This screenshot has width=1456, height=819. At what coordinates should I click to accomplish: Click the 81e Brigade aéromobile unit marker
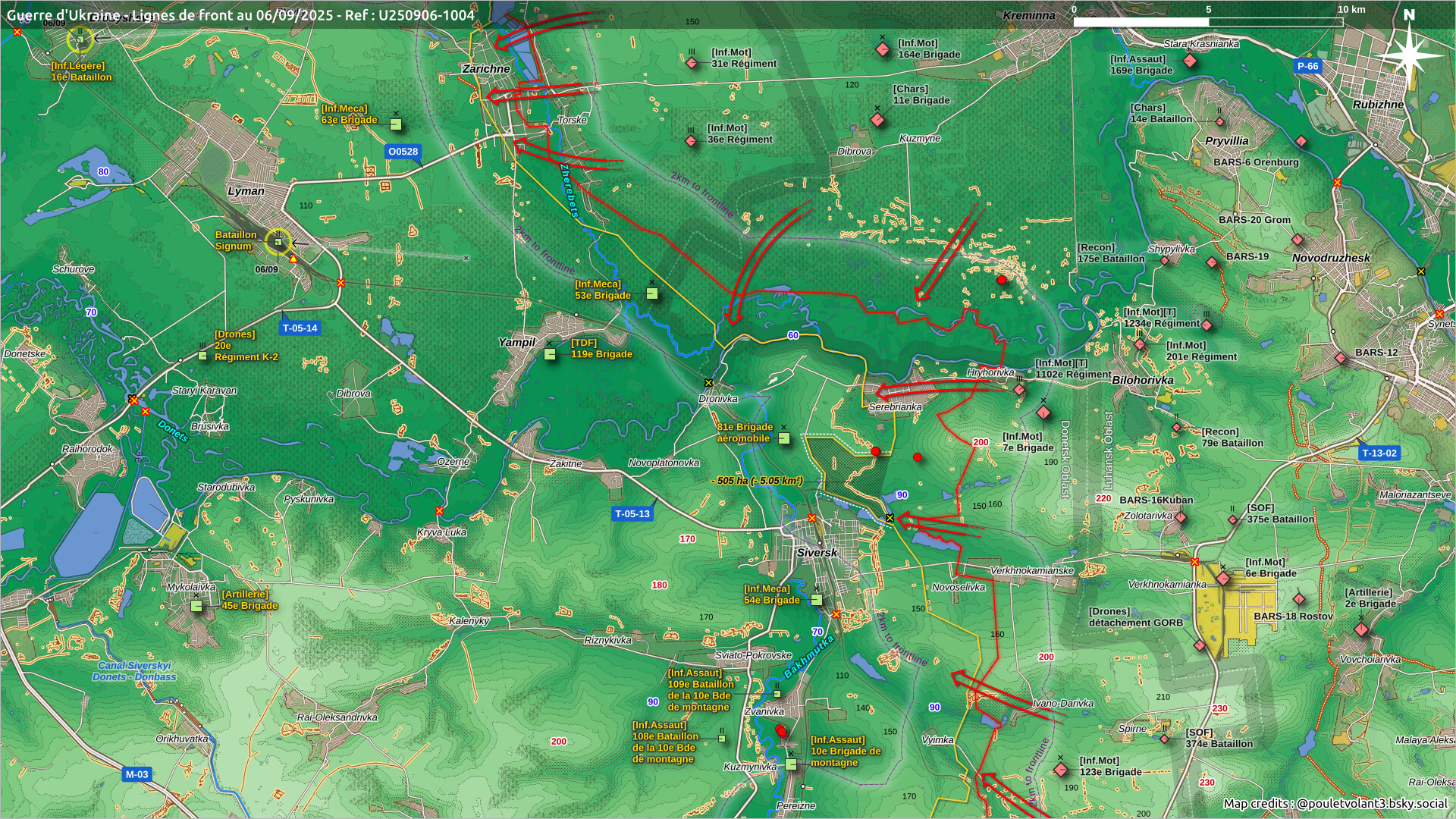click(784, 438)
